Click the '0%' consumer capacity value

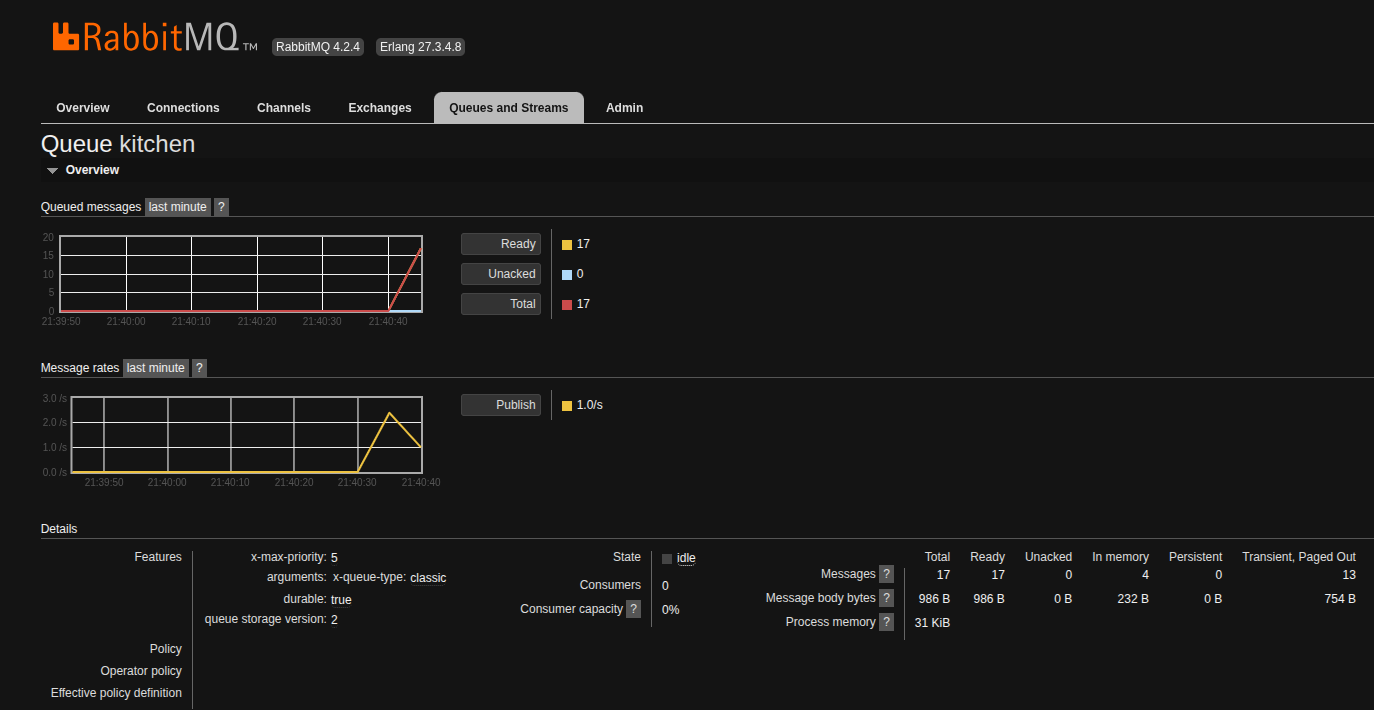(671, 609)
